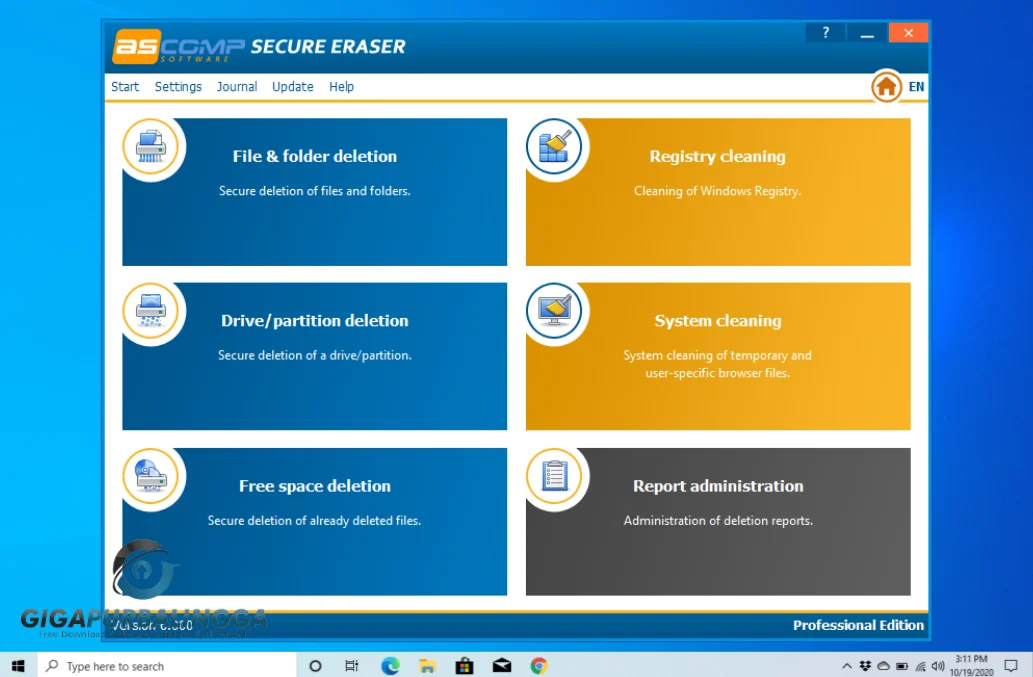The width and height of the screenshot is (1033, 677).
Task: Open File & folder deletion tile
Action: click(x=315, y=192)
